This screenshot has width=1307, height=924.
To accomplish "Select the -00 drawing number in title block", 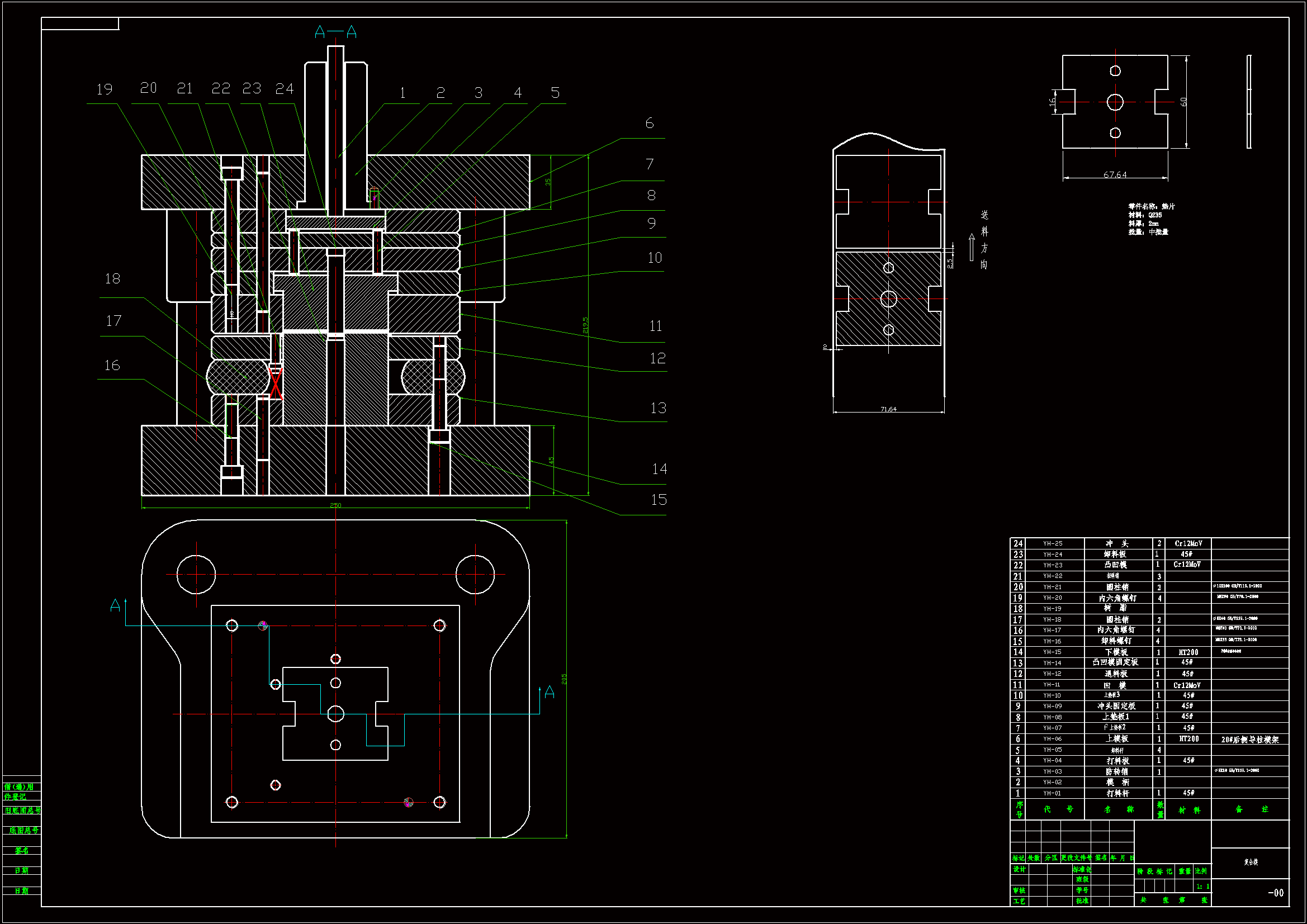I will [x=1276, y=893].
